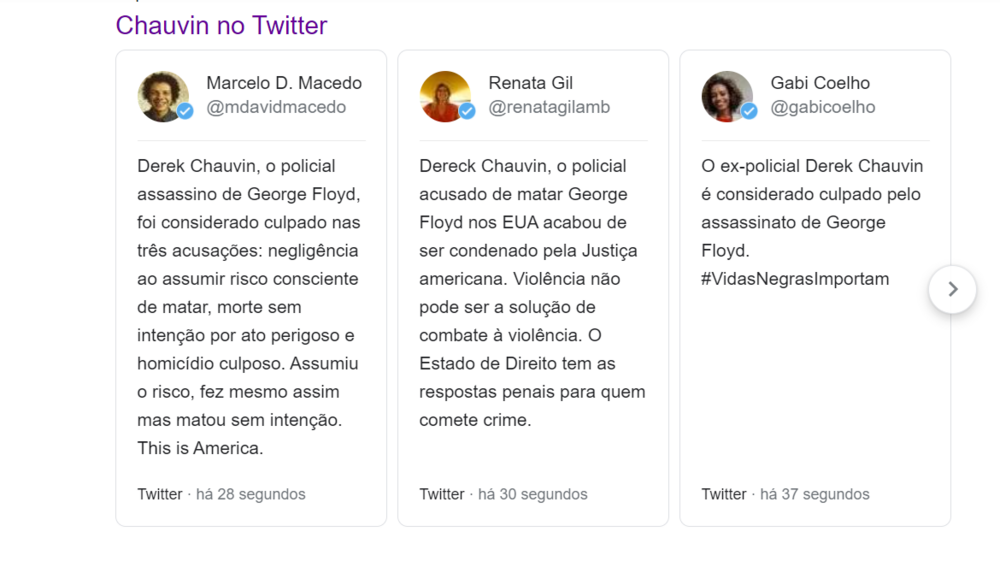The image size is (1000, 573).
Task: Open the @mdavidmacedo handle
Action: [x=276, y=107]
